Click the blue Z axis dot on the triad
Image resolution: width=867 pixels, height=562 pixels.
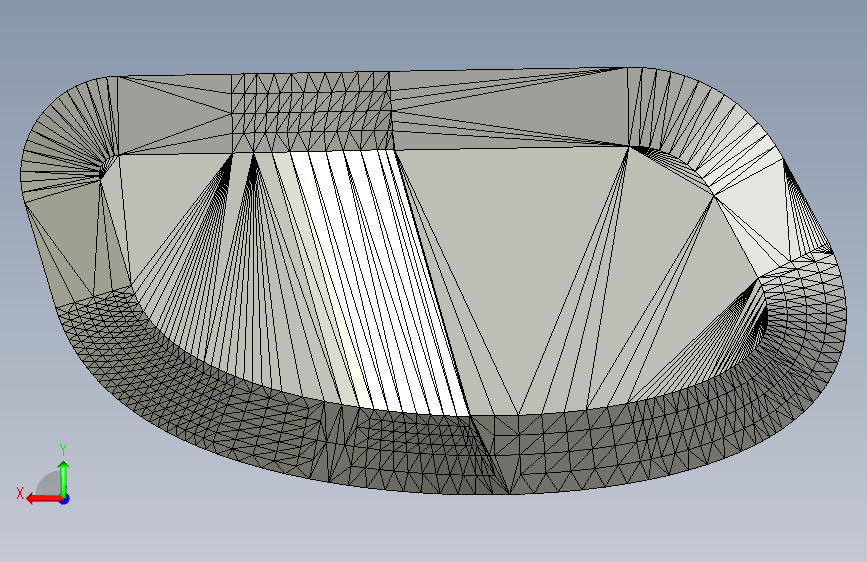coord(65,499)
